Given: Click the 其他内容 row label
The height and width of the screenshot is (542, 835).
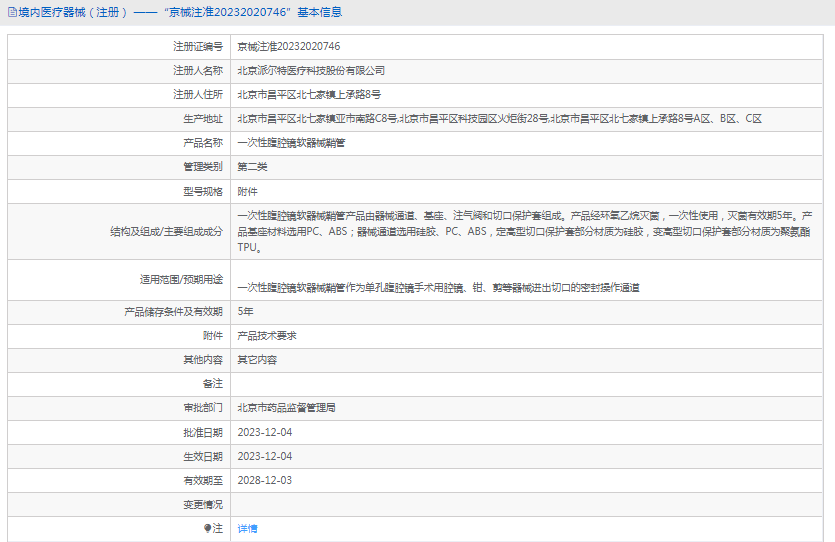Looking at the screenshot, I should pyautogui.click(x=203, y=360).
